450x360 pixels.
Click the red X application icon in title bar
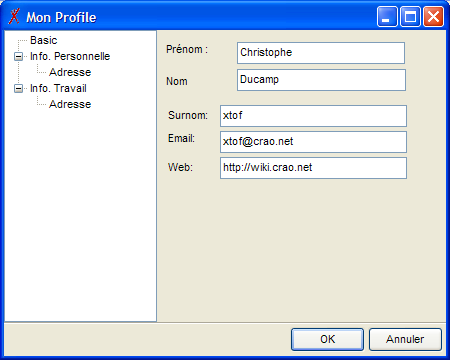14,16
